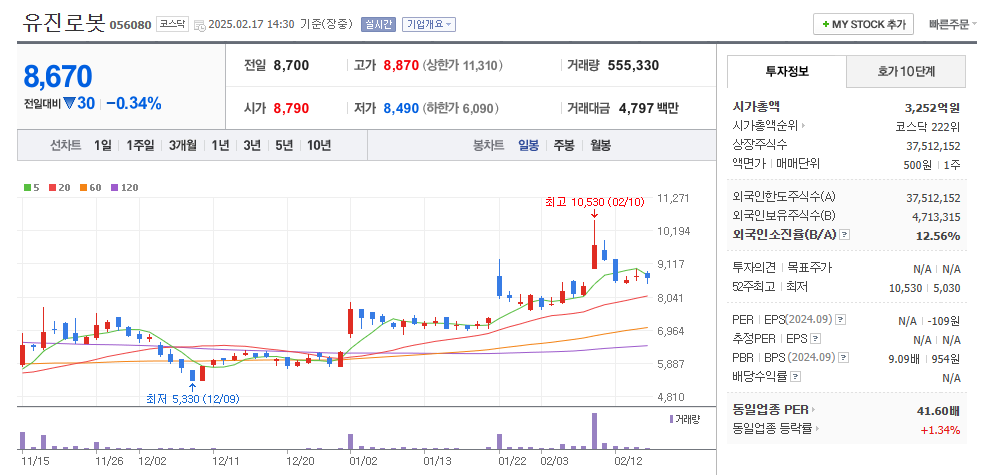Click the help icon next to 외국인소진율(B/A)
Viewport: 1000px width, 475px height.
[844, 235]
